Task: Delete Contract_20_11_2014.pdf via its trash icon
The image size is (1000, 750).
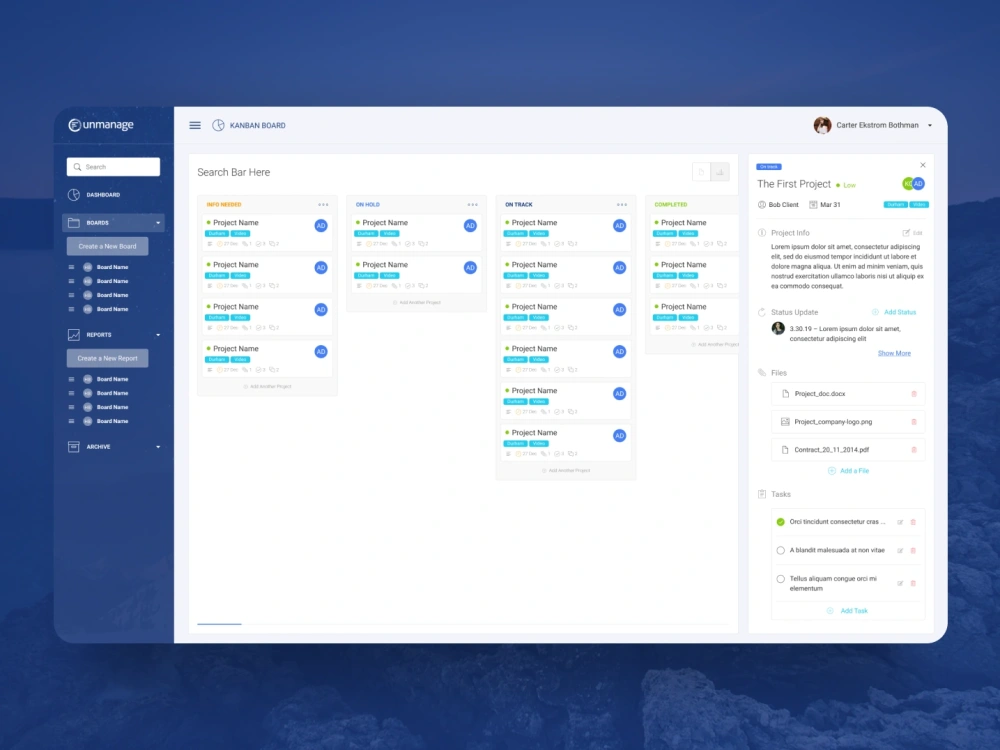Action: click(x=913, y=449)
